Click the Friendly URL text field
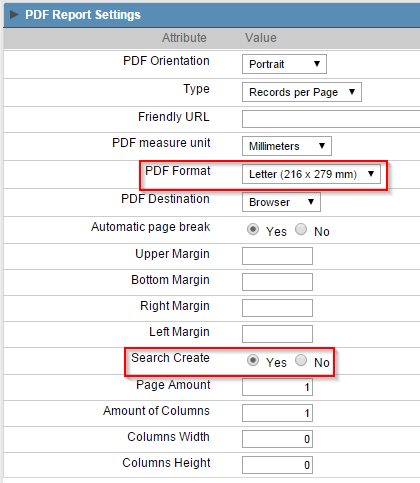This screenshot has width=420, height=483. 331,119
